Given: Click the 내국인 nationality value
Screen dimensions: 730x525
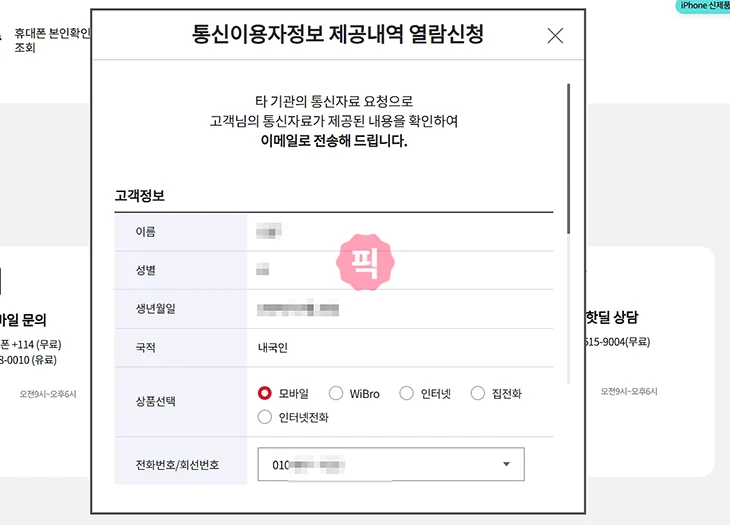Looking at the screenshot, I should click(x=272, y=348).
